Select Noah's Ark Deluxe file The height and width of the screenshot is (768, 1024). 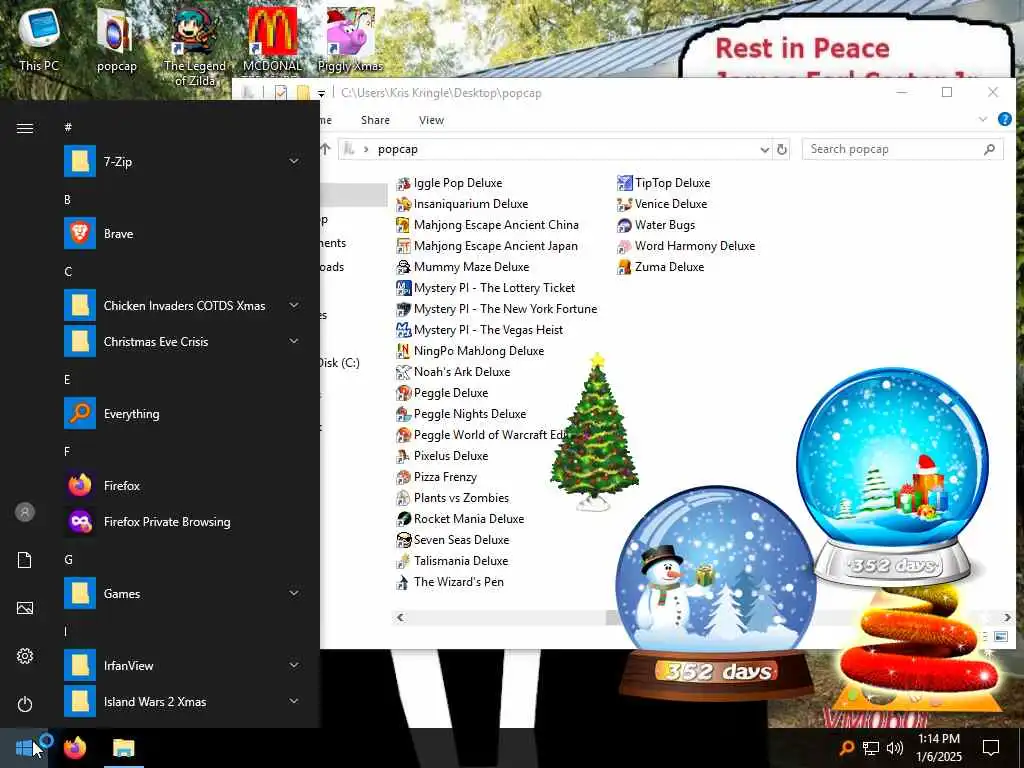point(454,372)
